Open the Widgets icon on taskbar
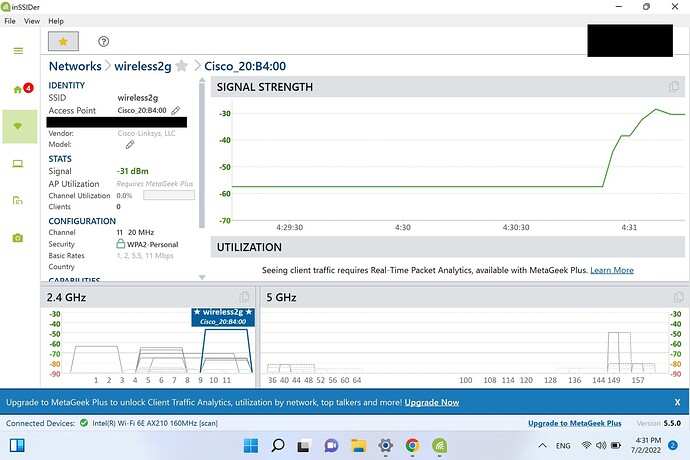The height and width of the screenshot is (460, 690). [x=17, y=445]
